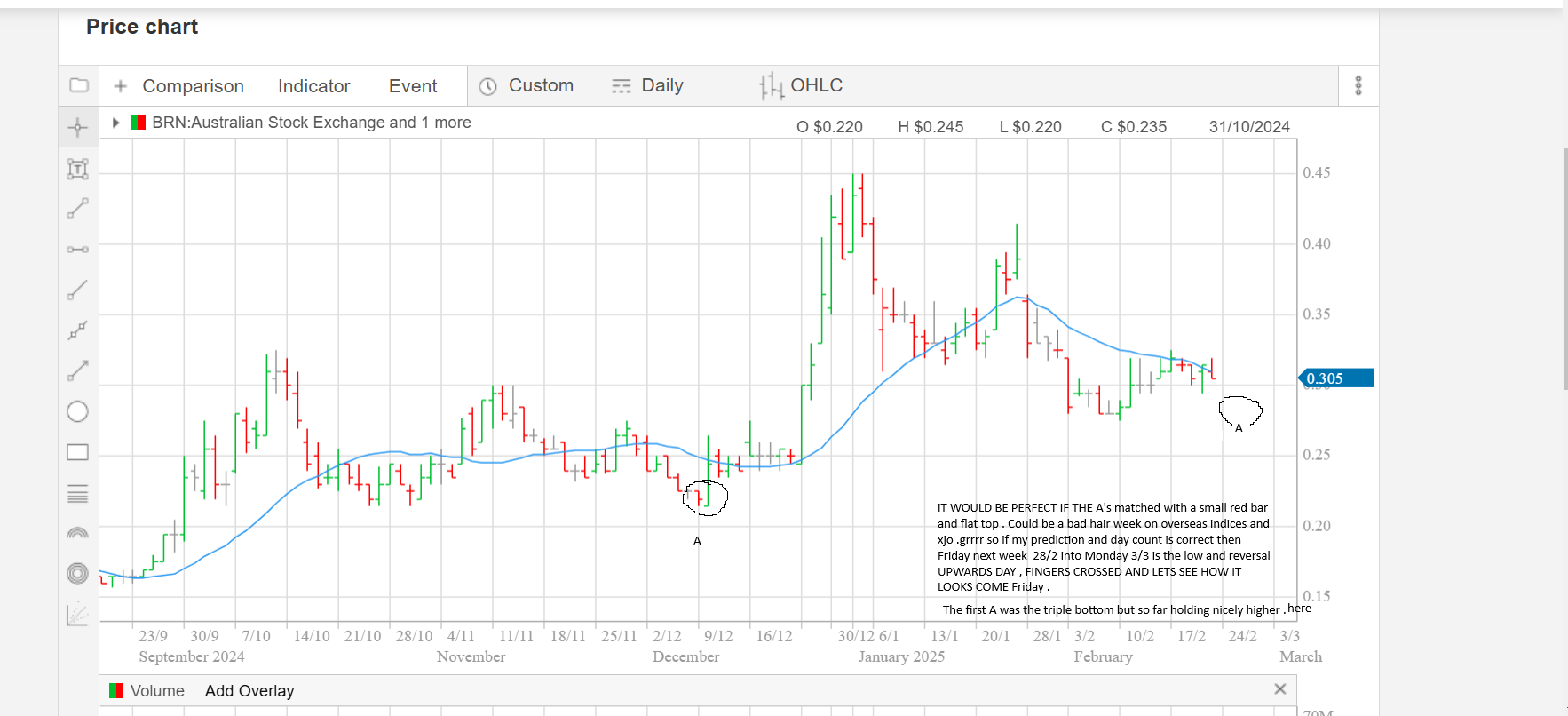Viewport: 1568px width, 716px height.
Task: Select the Fibonacci retracement lines tool
Action: [x=78, y=495]
